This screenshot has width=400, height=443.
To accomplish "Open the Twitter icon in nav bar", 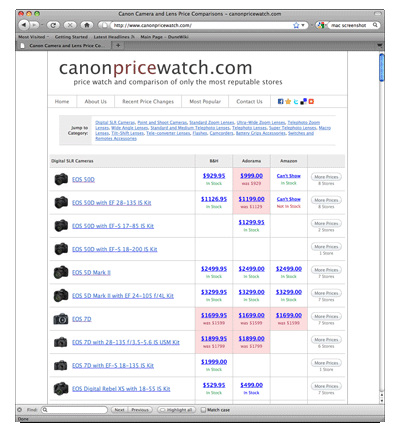I will (x=296, y=101).
